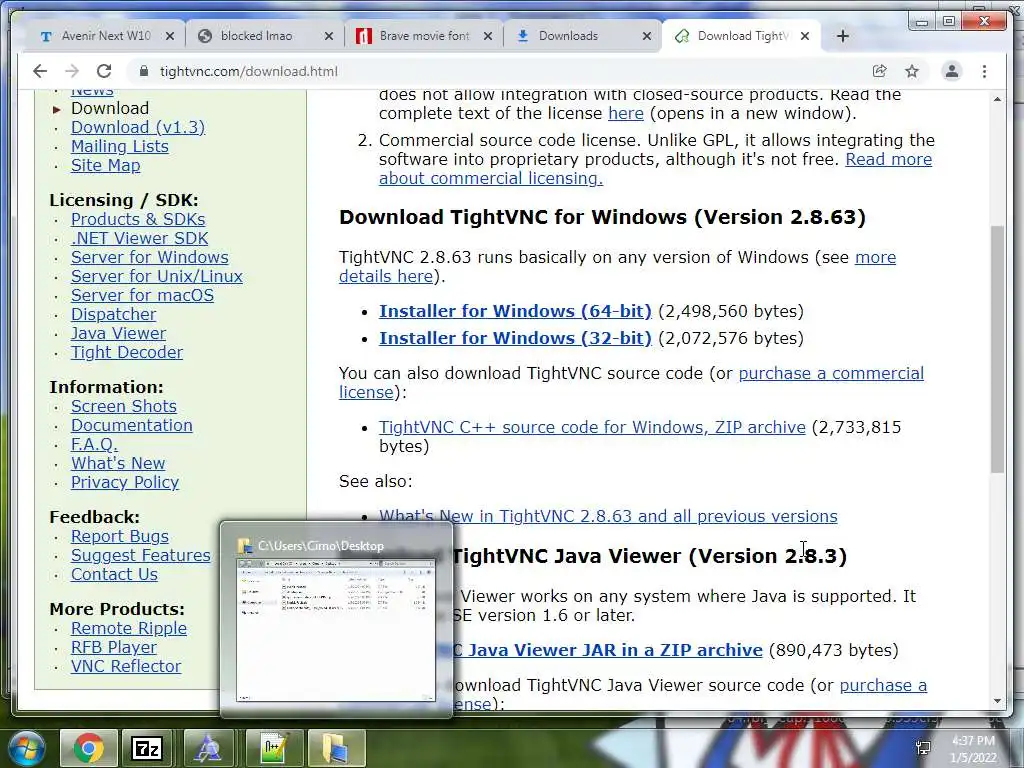Screen dimensions: 1024x768
Task: Open Read more about commercial licensing
Action: coord(888,159)
